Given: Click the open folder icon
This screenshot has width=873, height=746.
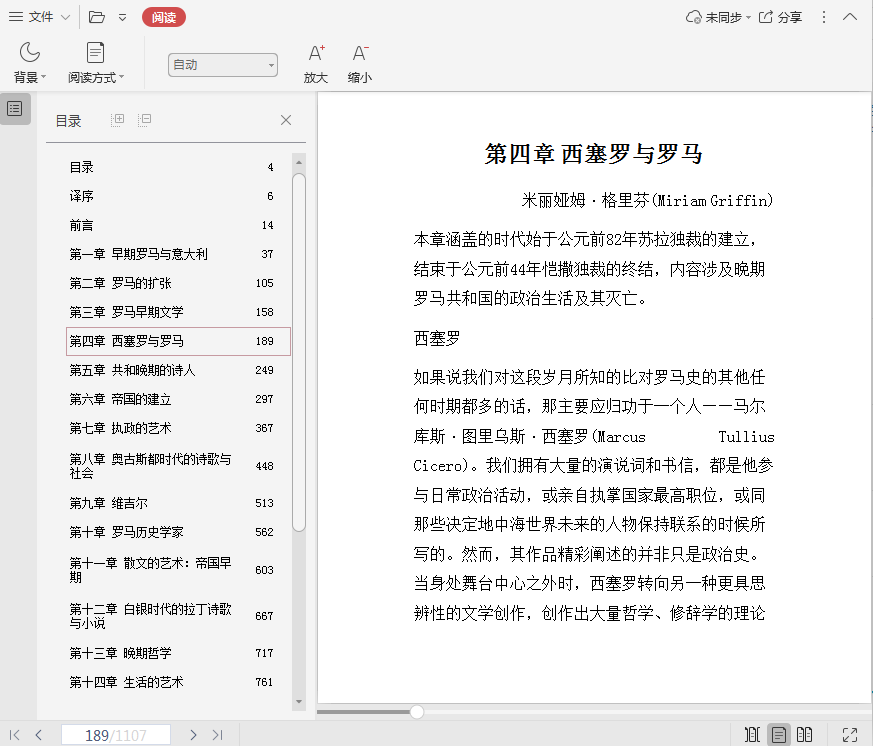Looking at the screenshot, I should tap(97, 17).
